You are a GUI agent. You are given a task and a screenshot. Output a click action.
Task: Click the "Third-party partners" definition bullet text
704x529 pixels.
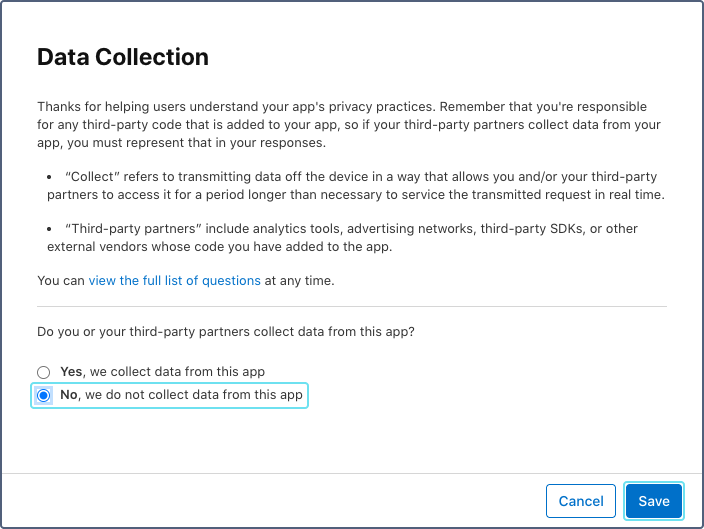click(x=343, y=238)
